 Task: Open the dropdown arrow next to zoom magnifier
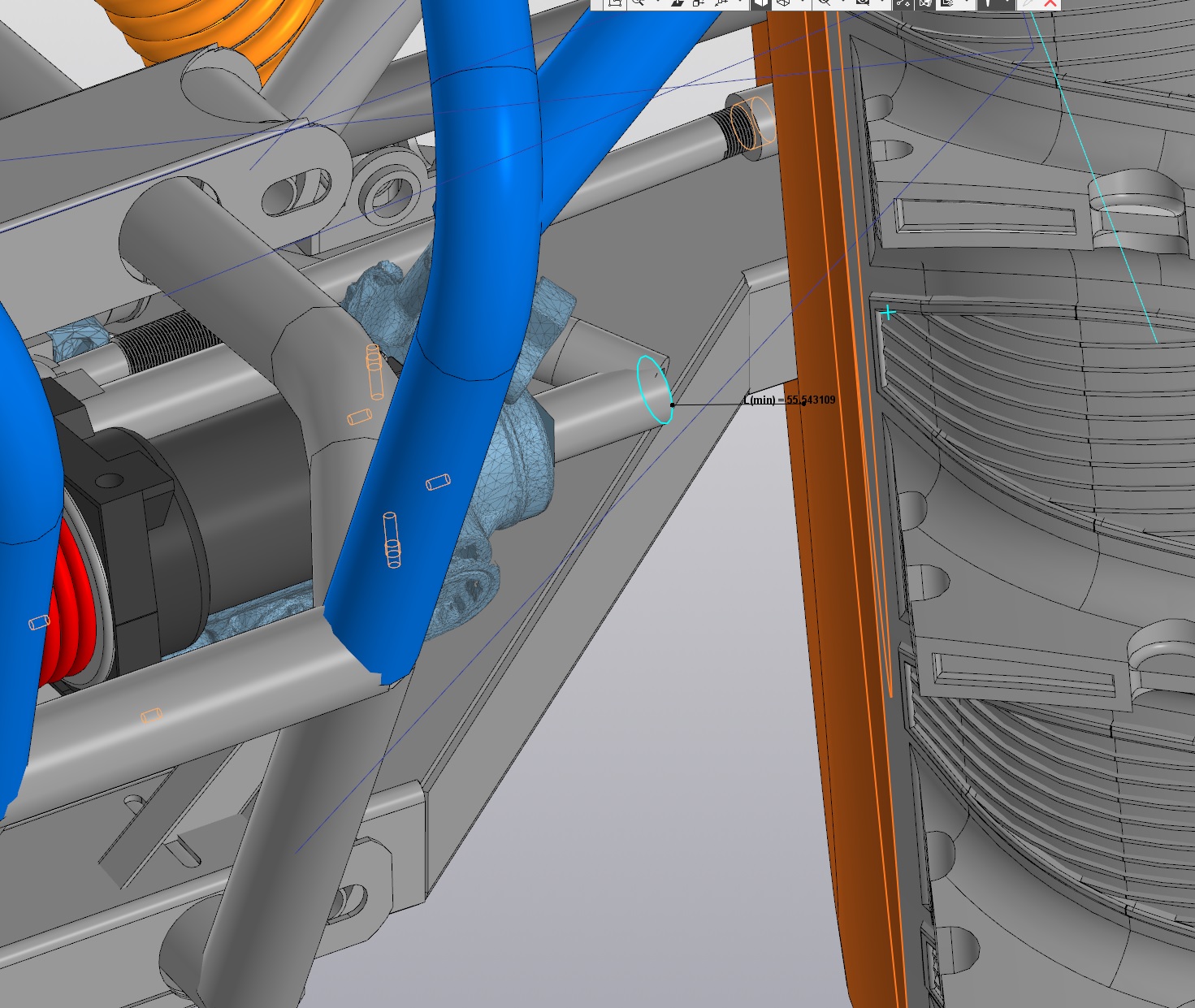click(x=657, y=3)
